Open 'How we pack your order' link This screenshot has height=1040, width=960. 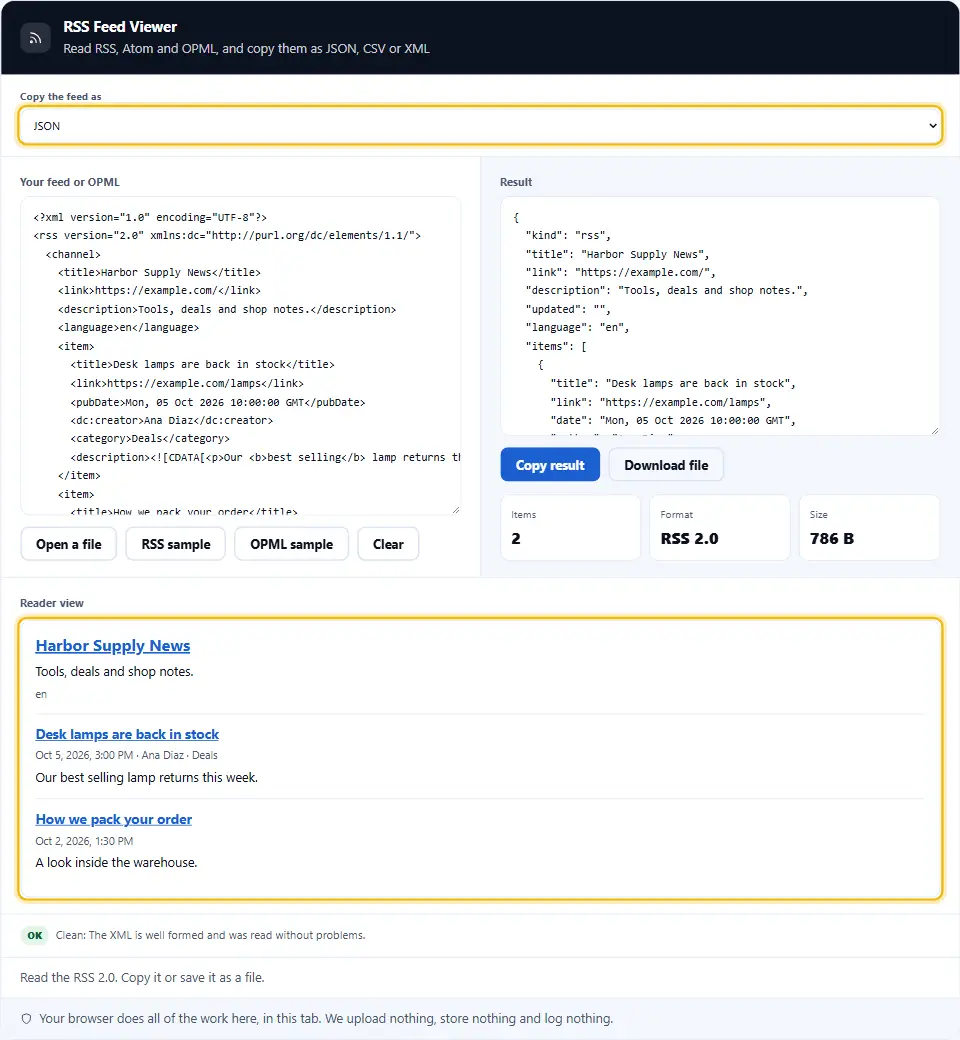click(x=113, y=819)
